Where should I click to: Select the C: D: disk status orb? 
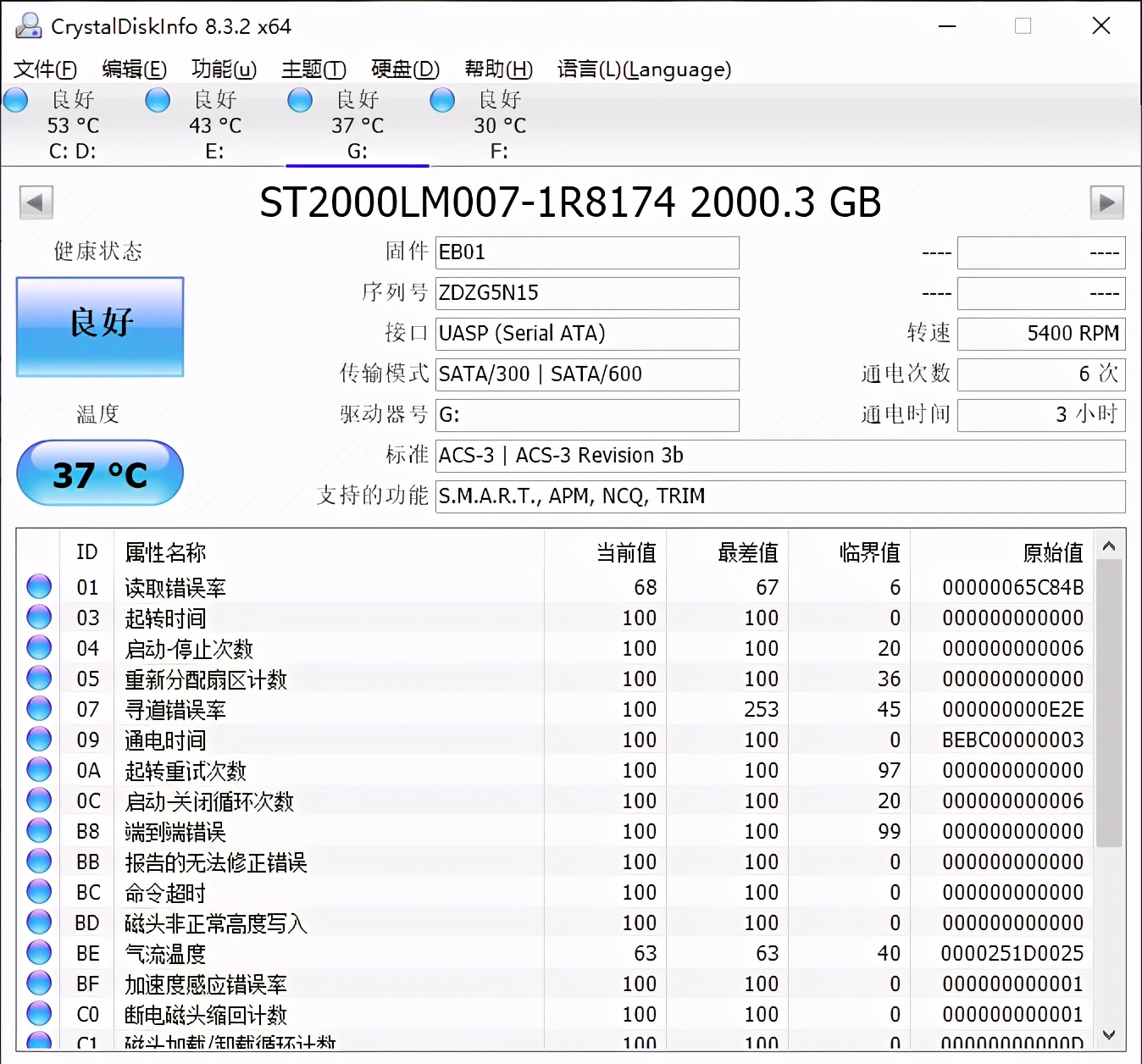pos(16,101)
